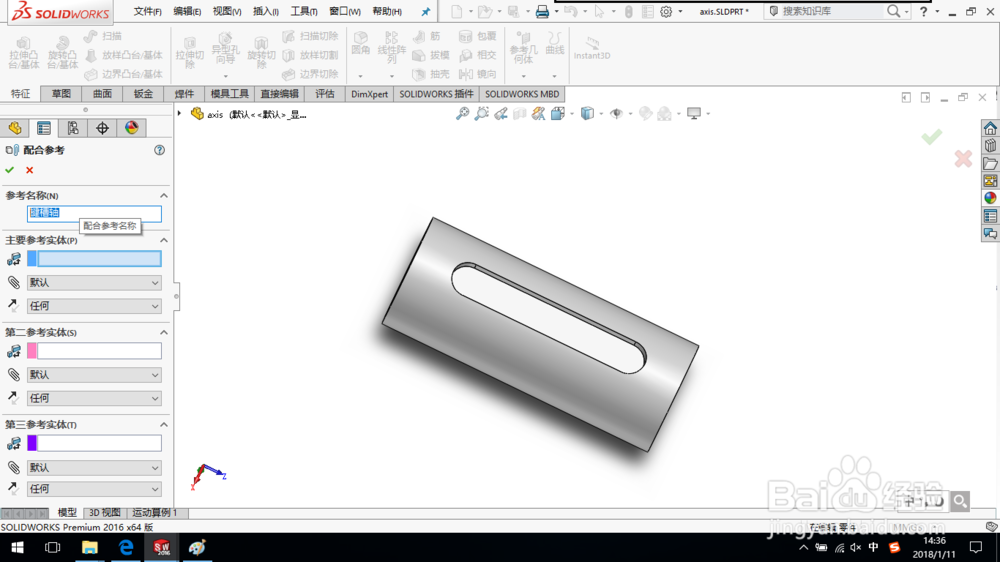The width and height of the screenshot is (1000, 562).
Task: Switch to the DimXpert ribbon tab
Action: (369, 94)
